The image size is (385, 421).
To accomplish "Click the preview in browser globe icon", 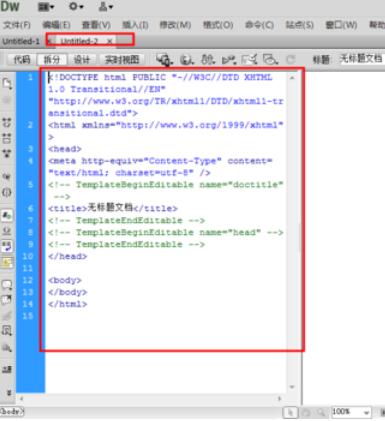I will [187, 60].
